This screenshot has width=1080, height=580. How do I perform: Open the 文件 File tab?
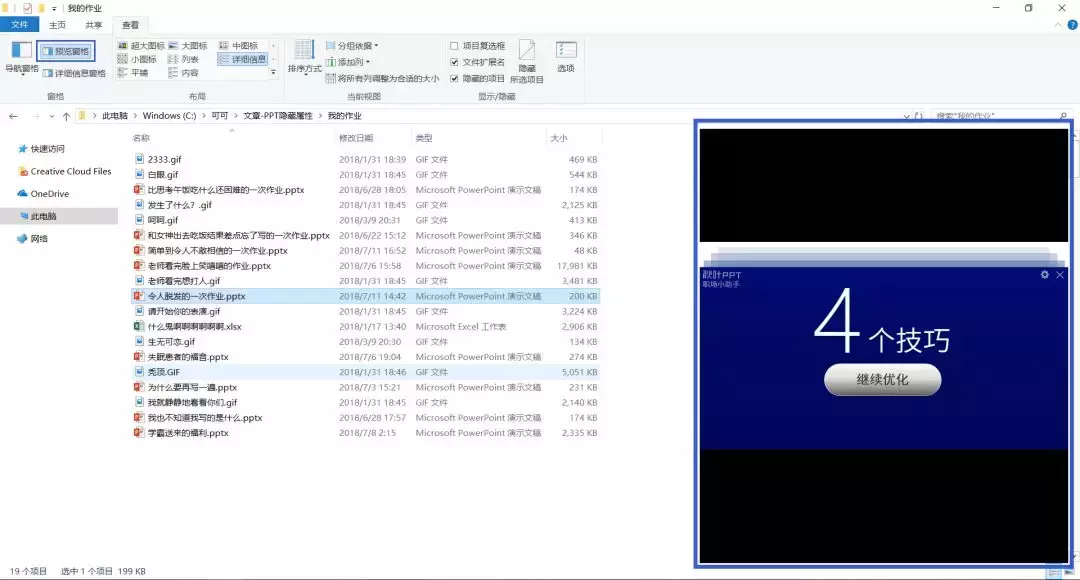click(x=19, y=25)
